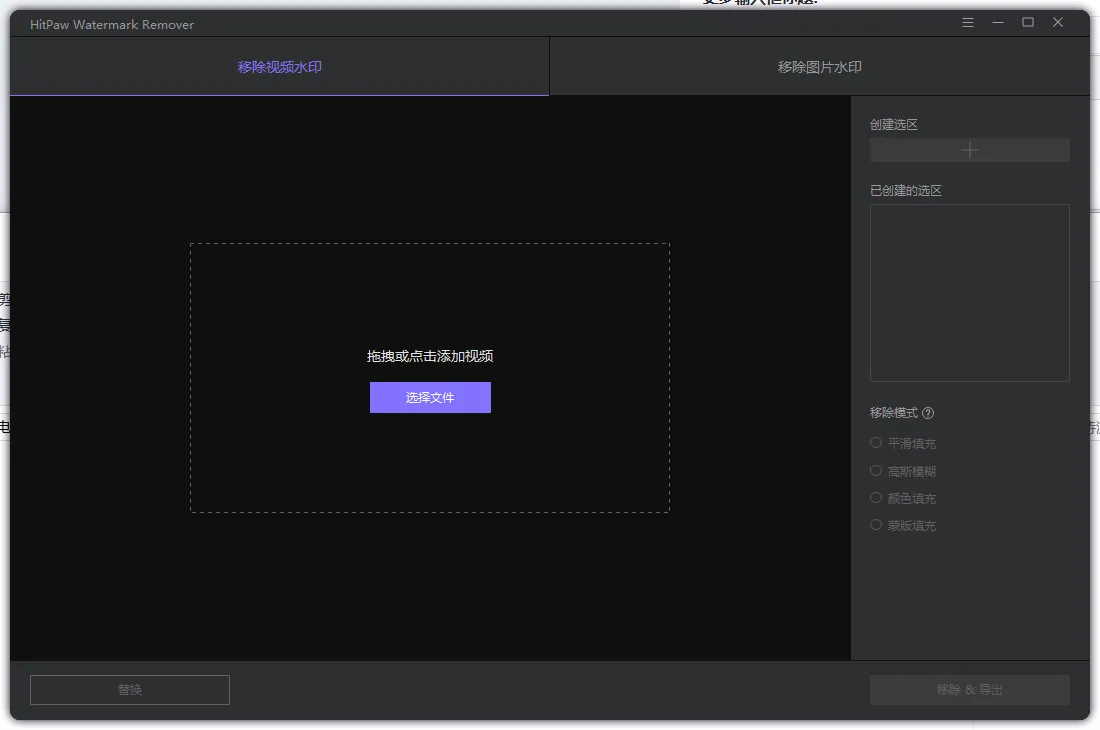Close the HitPaw Watermark Remover window
Screen dimensions: 1100x730
(x=1058, y=23)
